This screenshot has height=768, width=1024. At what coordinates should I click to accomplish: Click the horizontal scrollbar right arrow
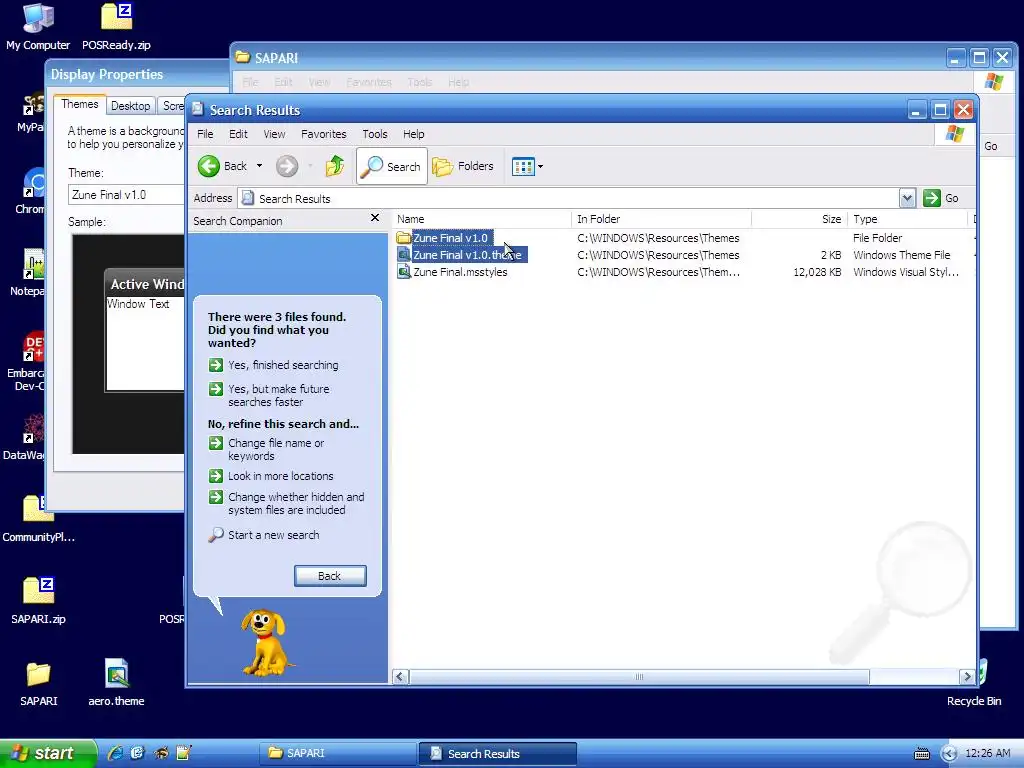(x=967, y=677)
